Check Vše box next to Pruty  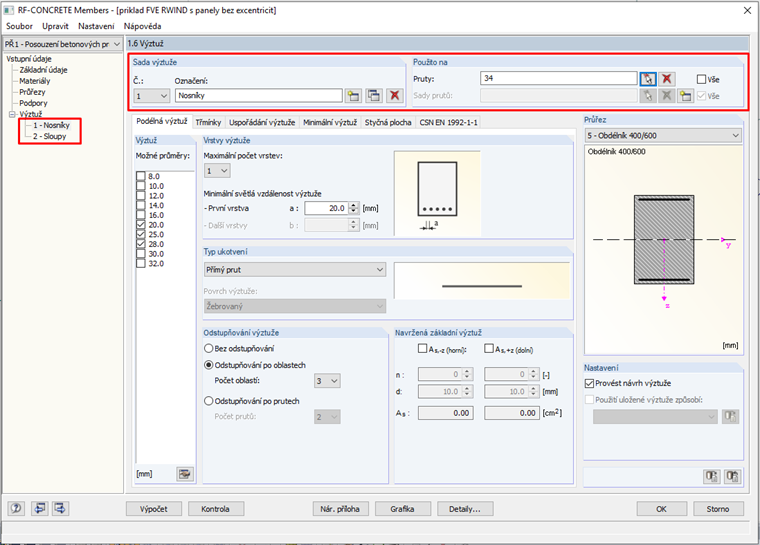[x=701, y=79]
